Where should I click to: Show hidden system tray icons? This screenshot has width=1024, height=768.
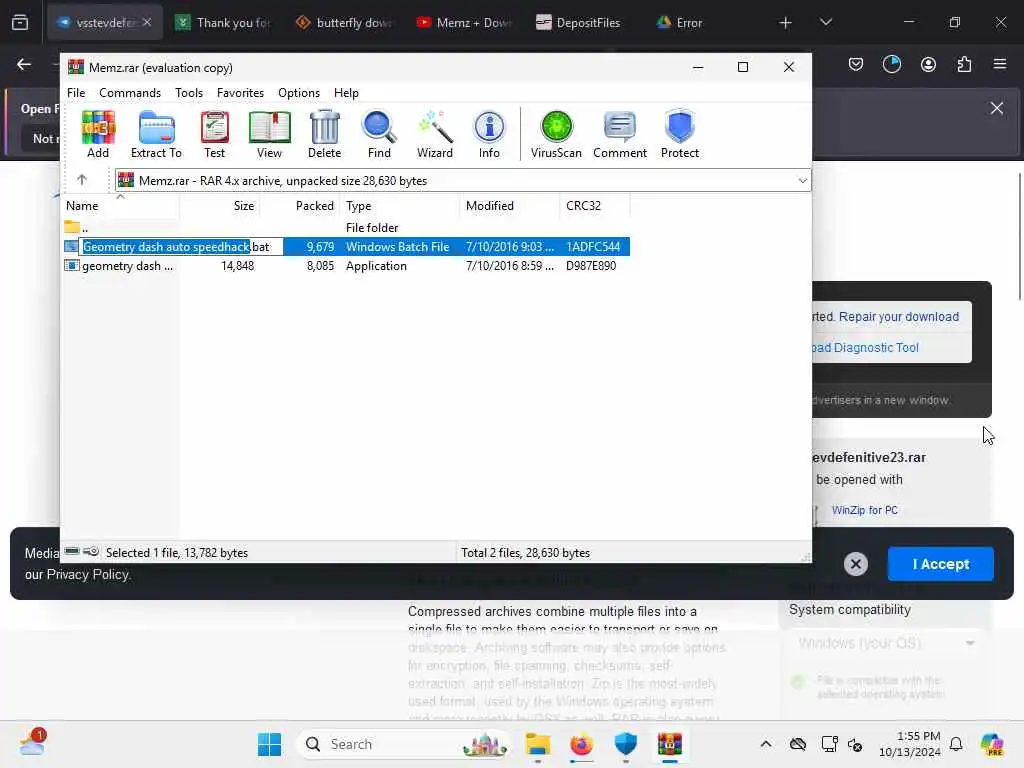765,744
